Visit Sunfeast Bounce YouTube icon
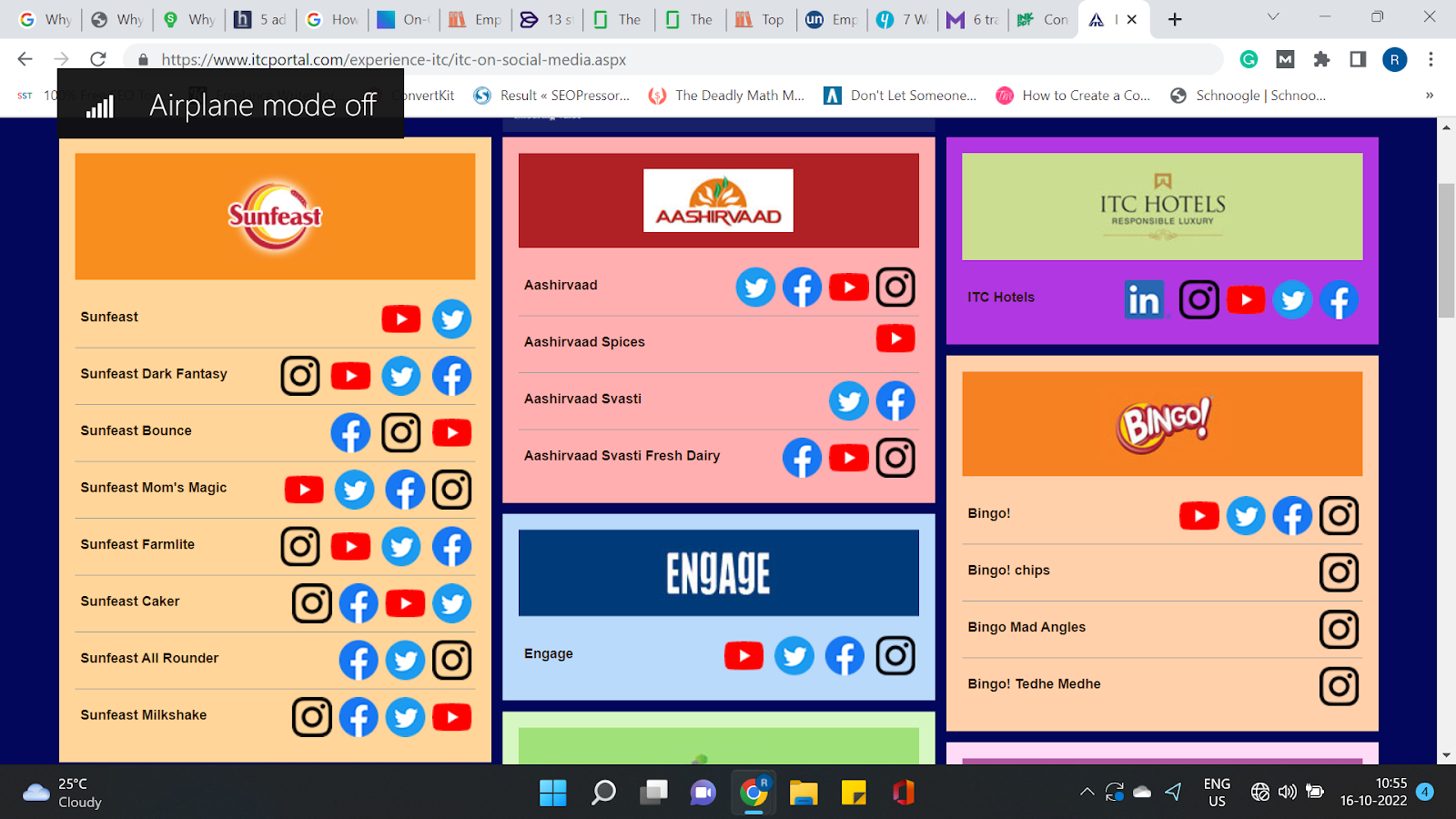1456x819 pixels. (451, 432)
